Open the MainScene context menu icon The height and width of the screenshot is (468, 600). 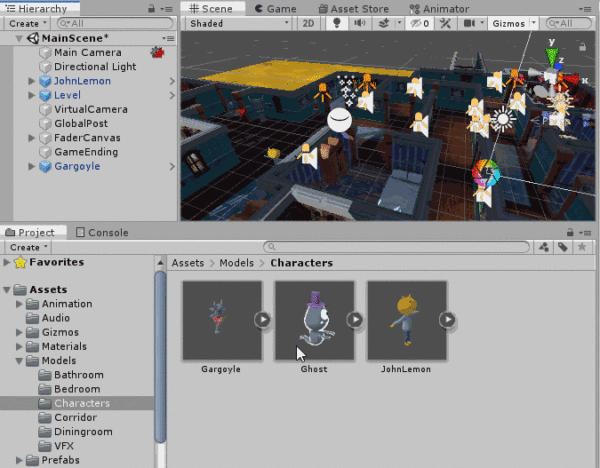tap(168, 38)
